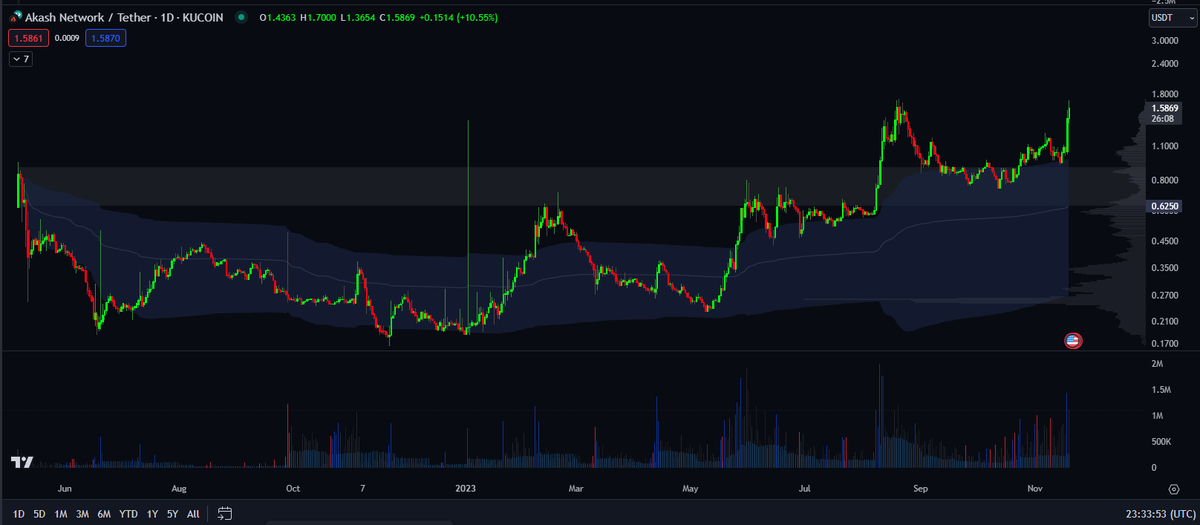1200x525 pixels.
Task: Select the All time range
Action: (x=193, y=513)
